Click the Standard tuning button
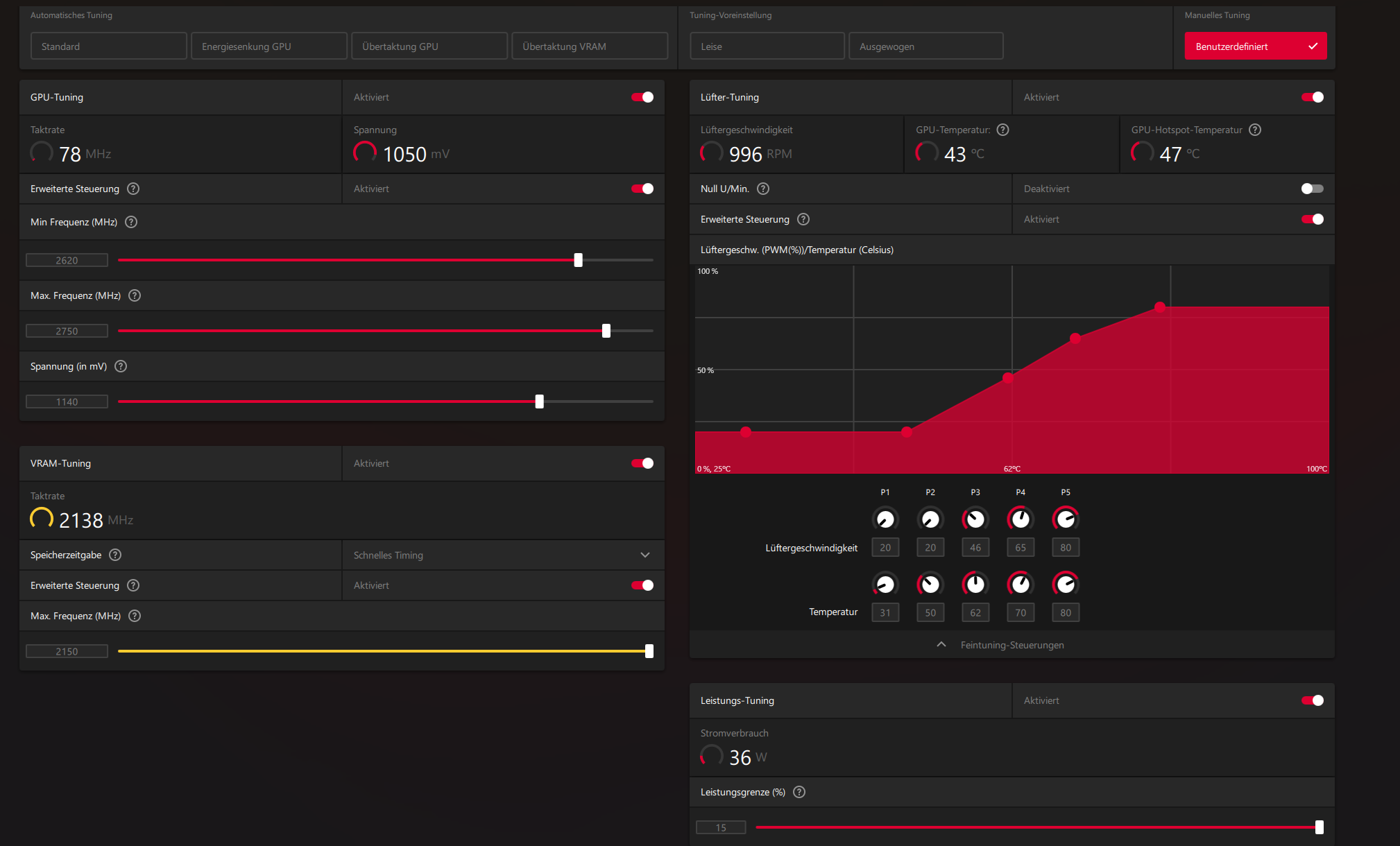1400x846 pixels. click(x=108, y=46)
